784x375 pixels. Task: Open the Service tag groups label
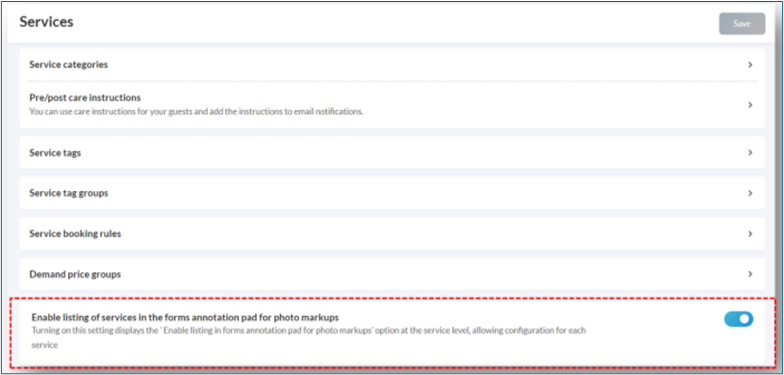tap(68, 193)
